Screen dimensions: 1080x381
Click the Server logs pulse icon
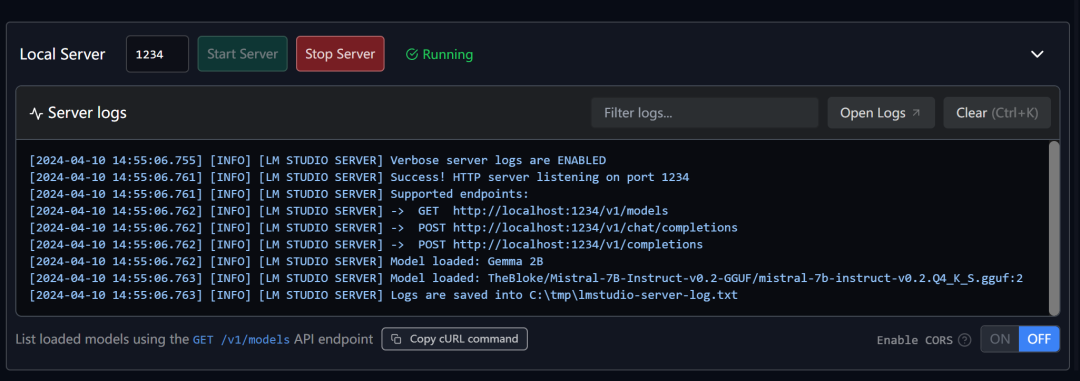[x=37, y=114]
